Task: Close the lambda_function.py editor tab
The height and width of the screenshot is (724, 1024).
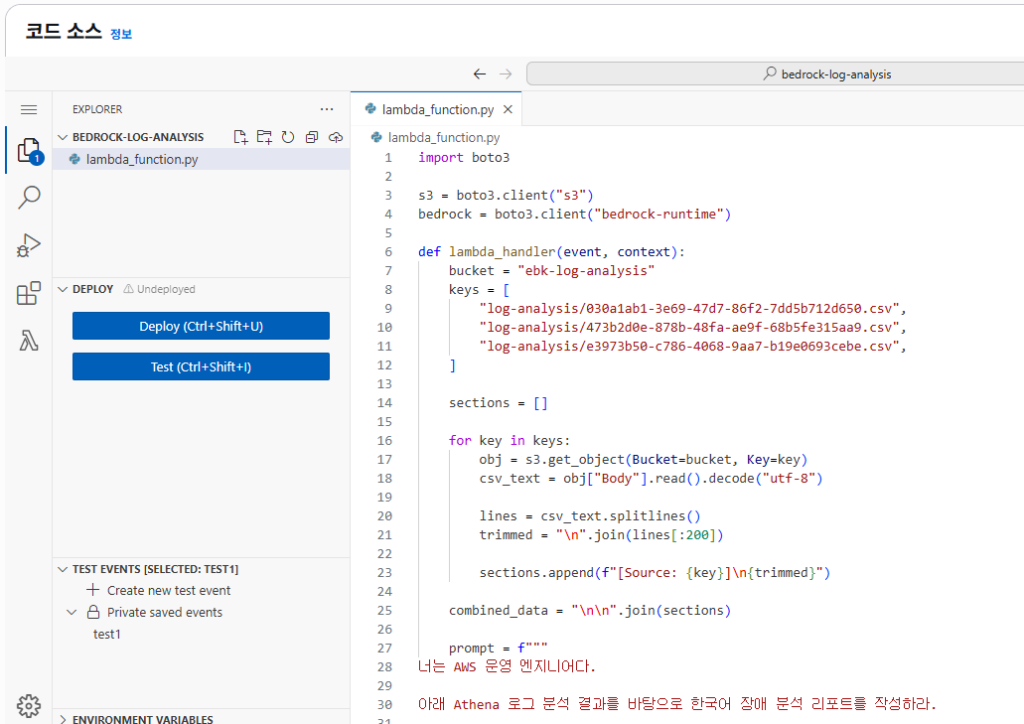Action: coord(508,110)
